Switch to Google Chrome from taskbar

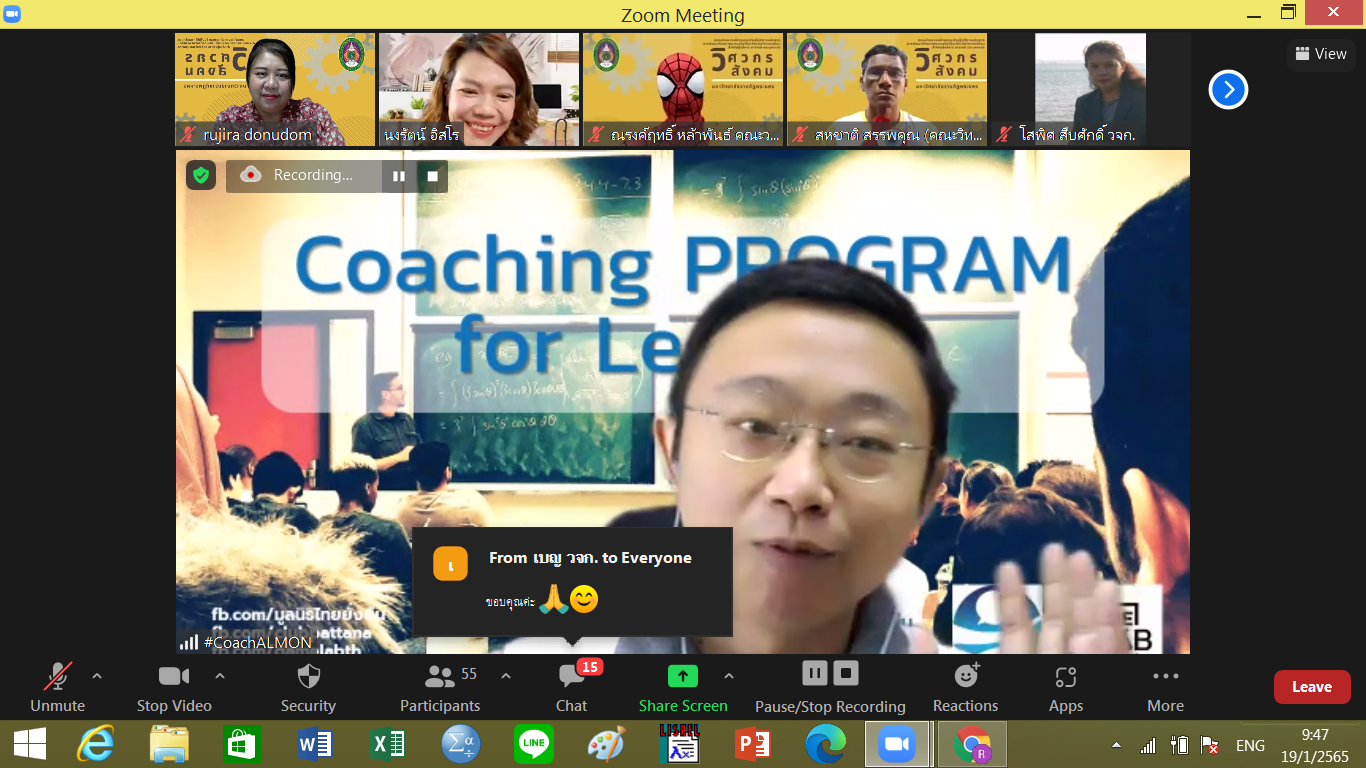click(971, 745)
